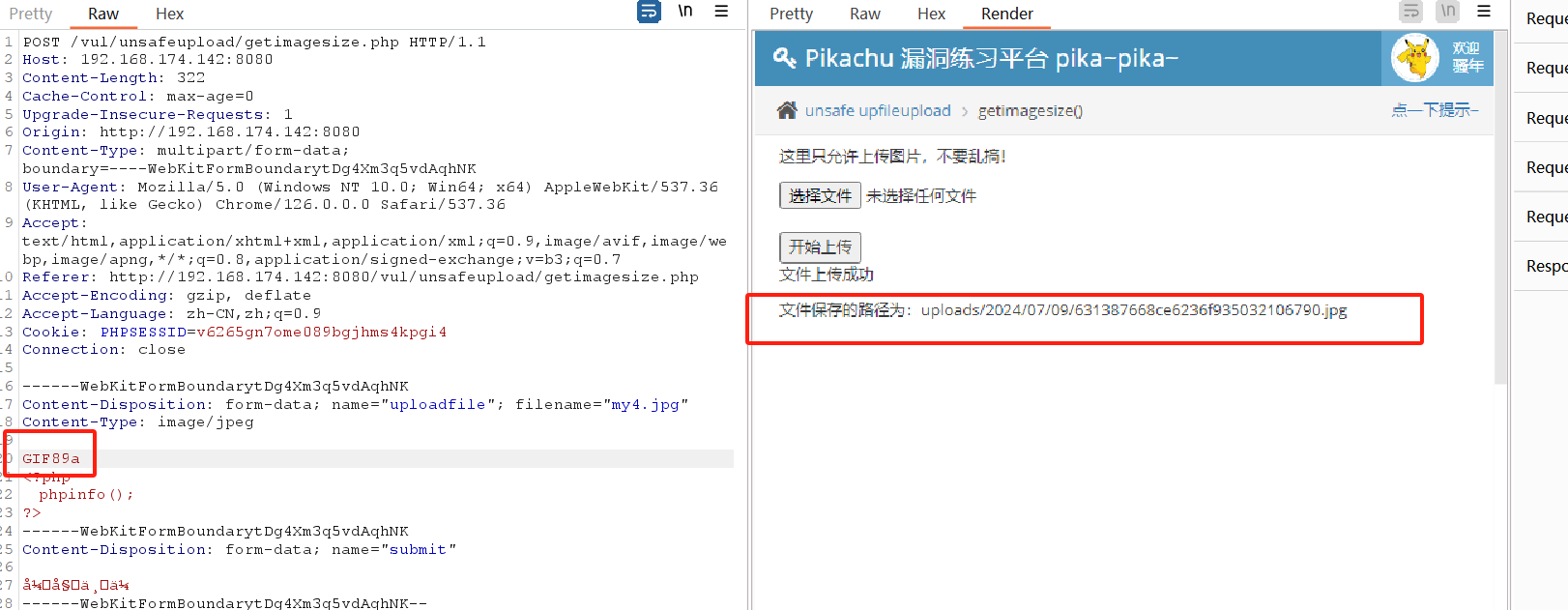Viewport: 1568px width, 610px height.
Task: Click the '开始上传' upload button
Action: (820, 247)
